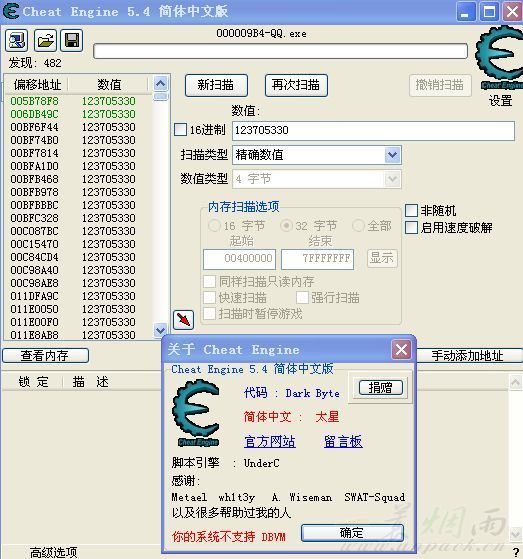Open the 留言板 link
The width and height of the screenshot is (523, 559).
(x=343, y=442)
